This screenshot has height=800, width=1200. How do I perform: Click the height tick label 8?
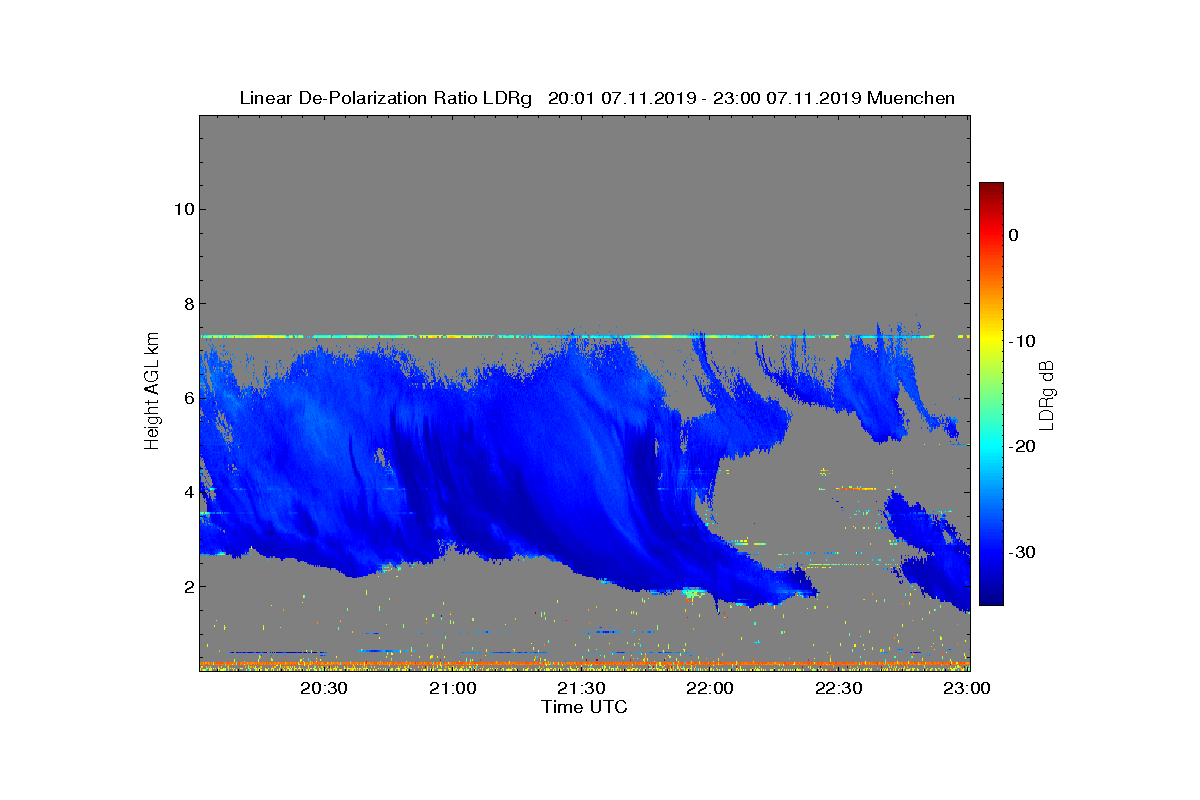pyautogui.click(x=188, y=304)
